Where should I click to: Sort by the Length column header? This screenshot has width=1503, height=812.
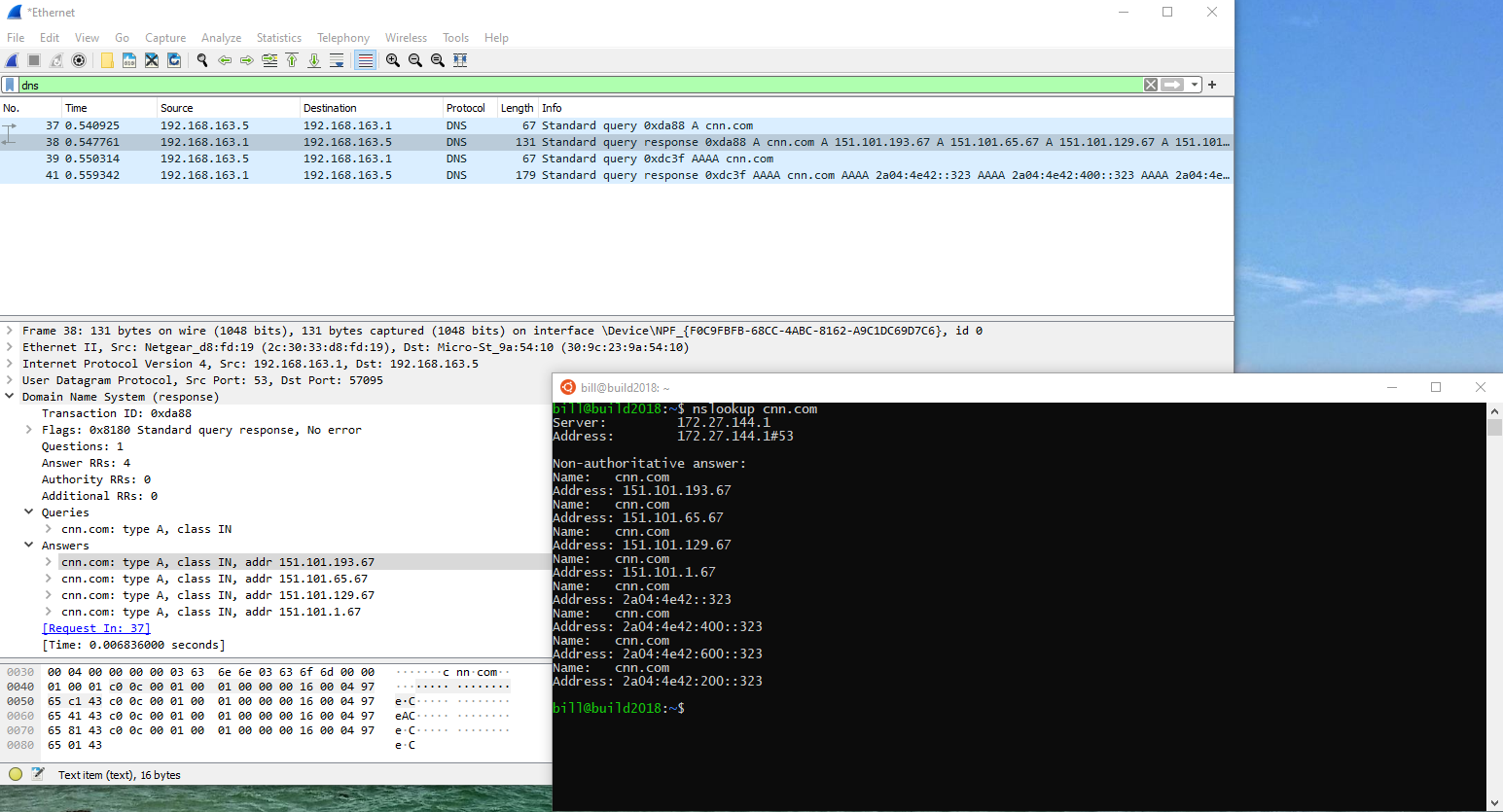click(518, 108)
